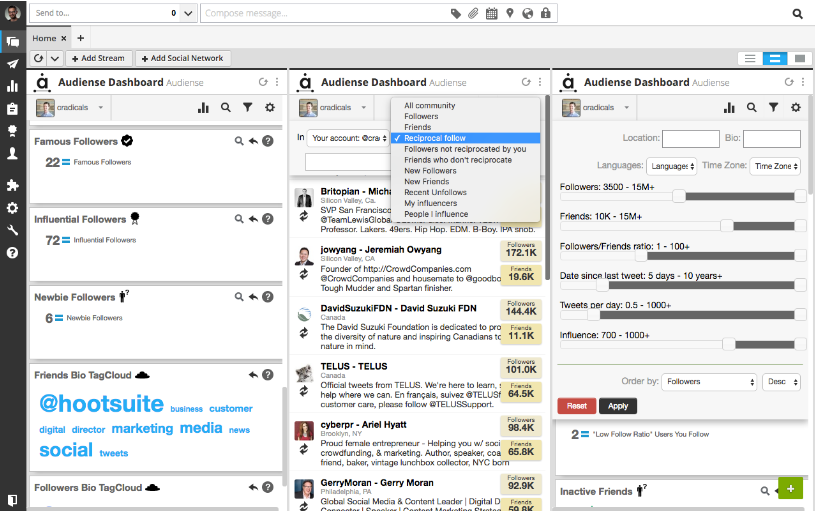Click the magnifier icon beside Influential Followers
This screenshot has width=815, height=511.
[238, 219]
